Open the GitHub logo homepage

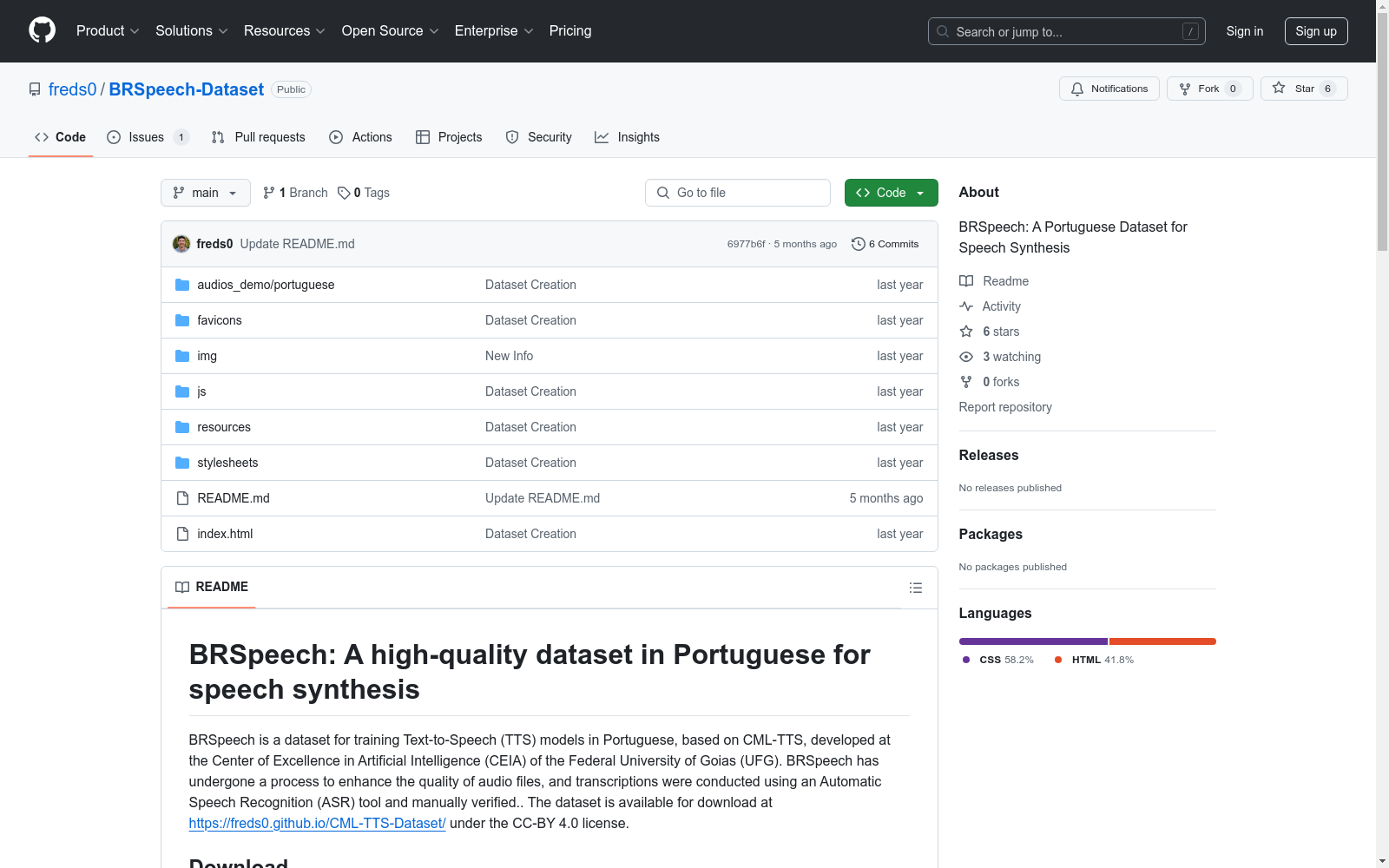(x=42, y=30)
